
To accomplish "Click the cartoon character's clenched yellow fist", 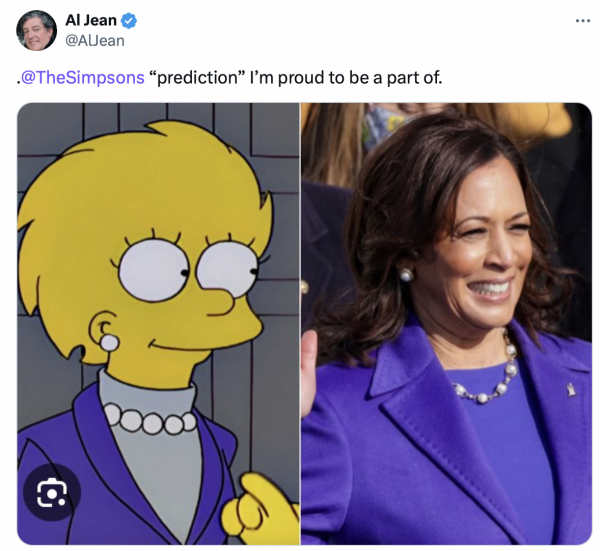I will (x=260, y=509).
